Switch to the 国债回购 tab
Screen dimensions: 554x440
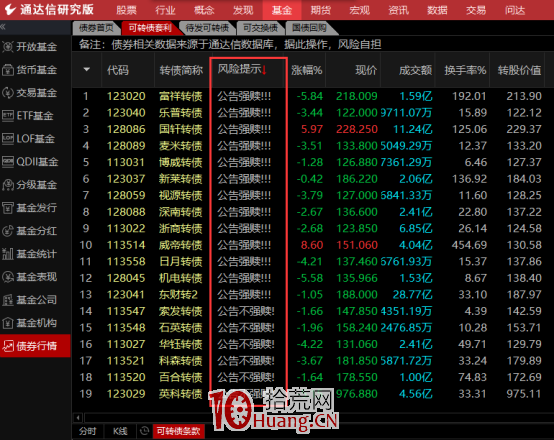(310, 28)
